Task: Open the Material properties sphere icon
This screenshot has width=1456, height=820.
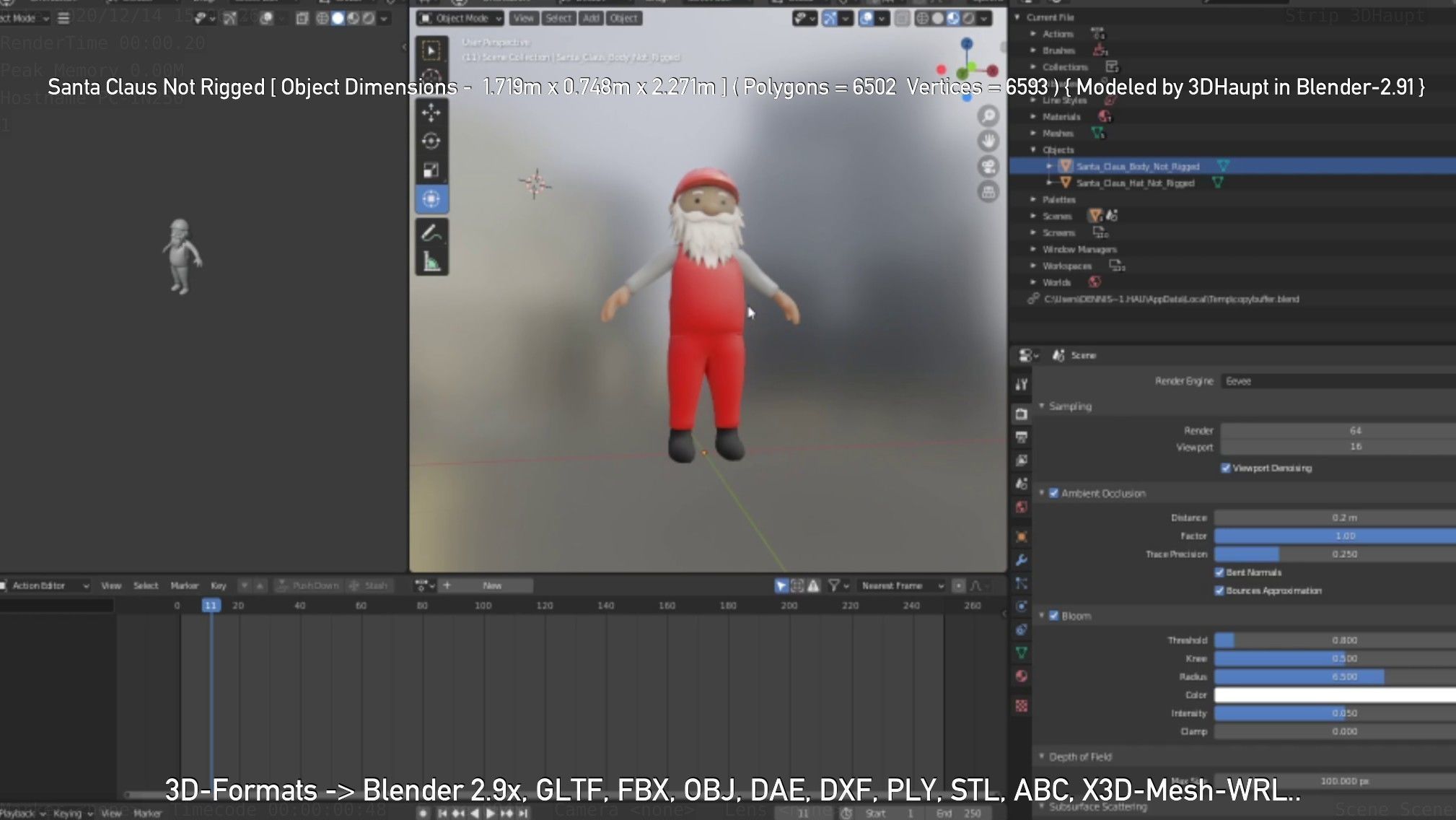Action: (1022, 676)
